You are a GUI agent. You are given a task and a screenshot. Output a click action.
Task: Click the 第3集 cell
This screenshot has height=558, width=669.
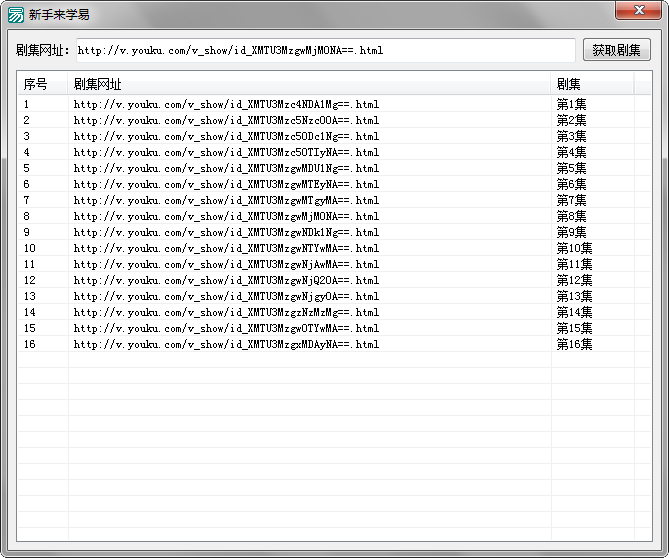[571, 137]
